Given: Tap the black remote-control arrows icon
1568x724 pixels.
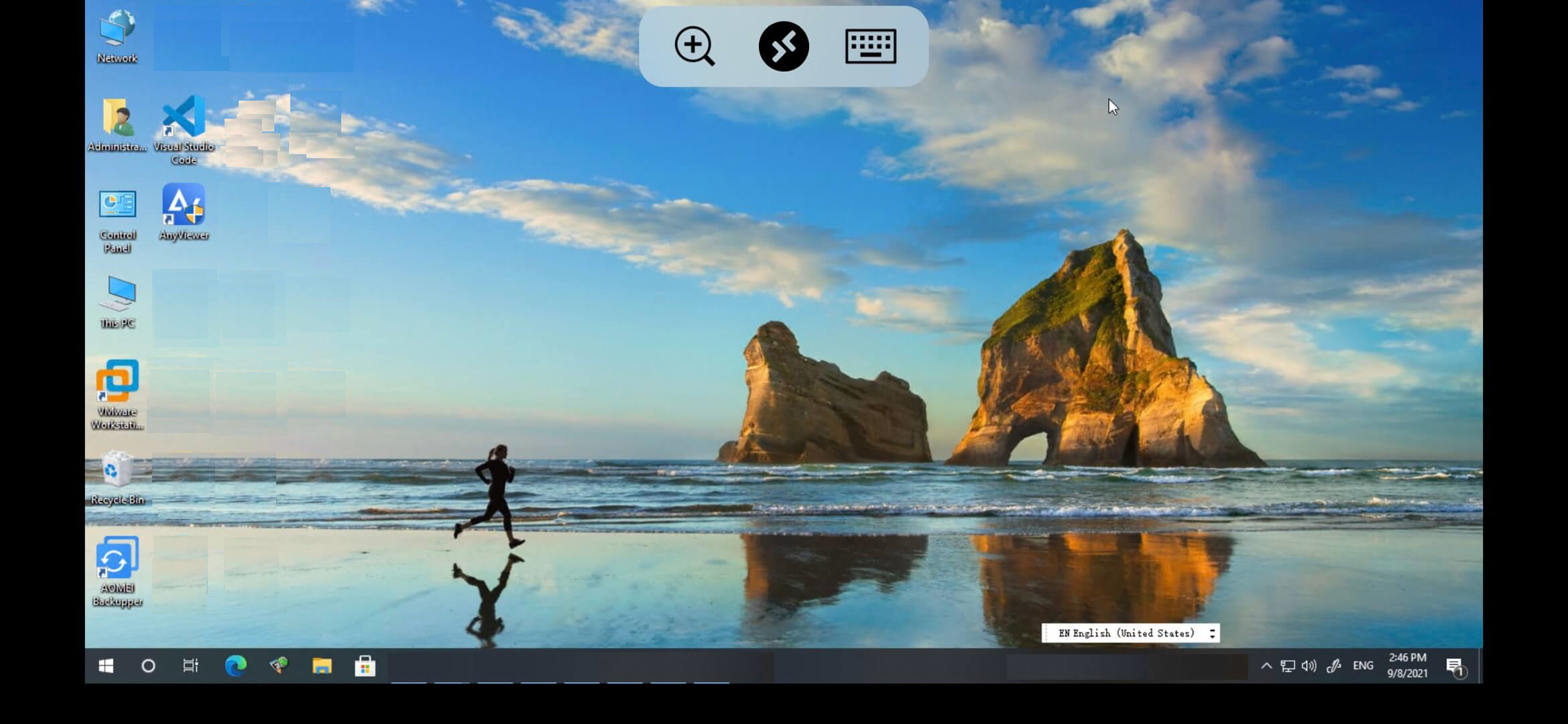Looking at the screenshot, I should 784,46.
